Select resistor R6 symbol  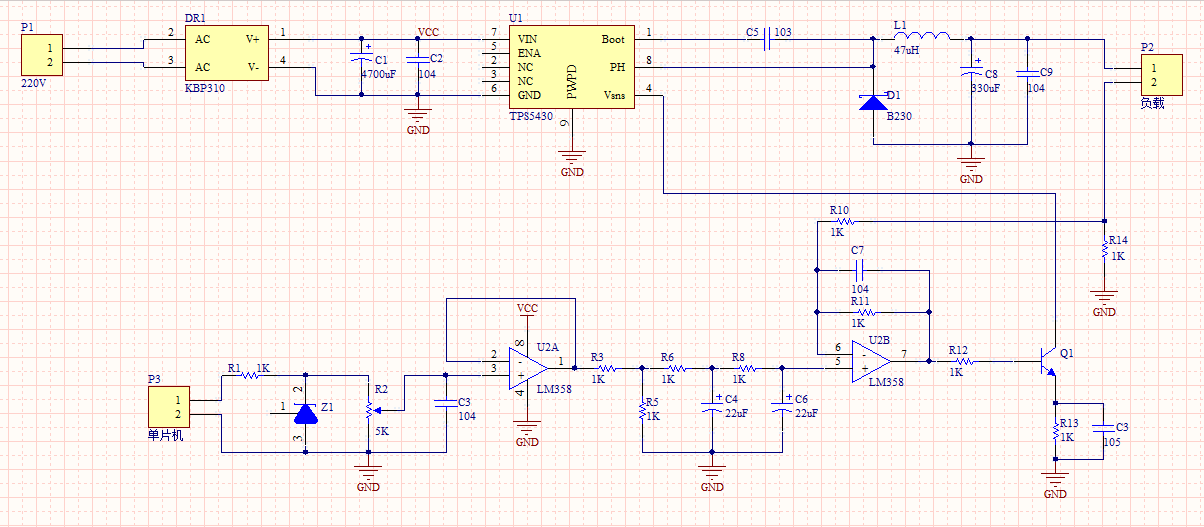point(675,368)
